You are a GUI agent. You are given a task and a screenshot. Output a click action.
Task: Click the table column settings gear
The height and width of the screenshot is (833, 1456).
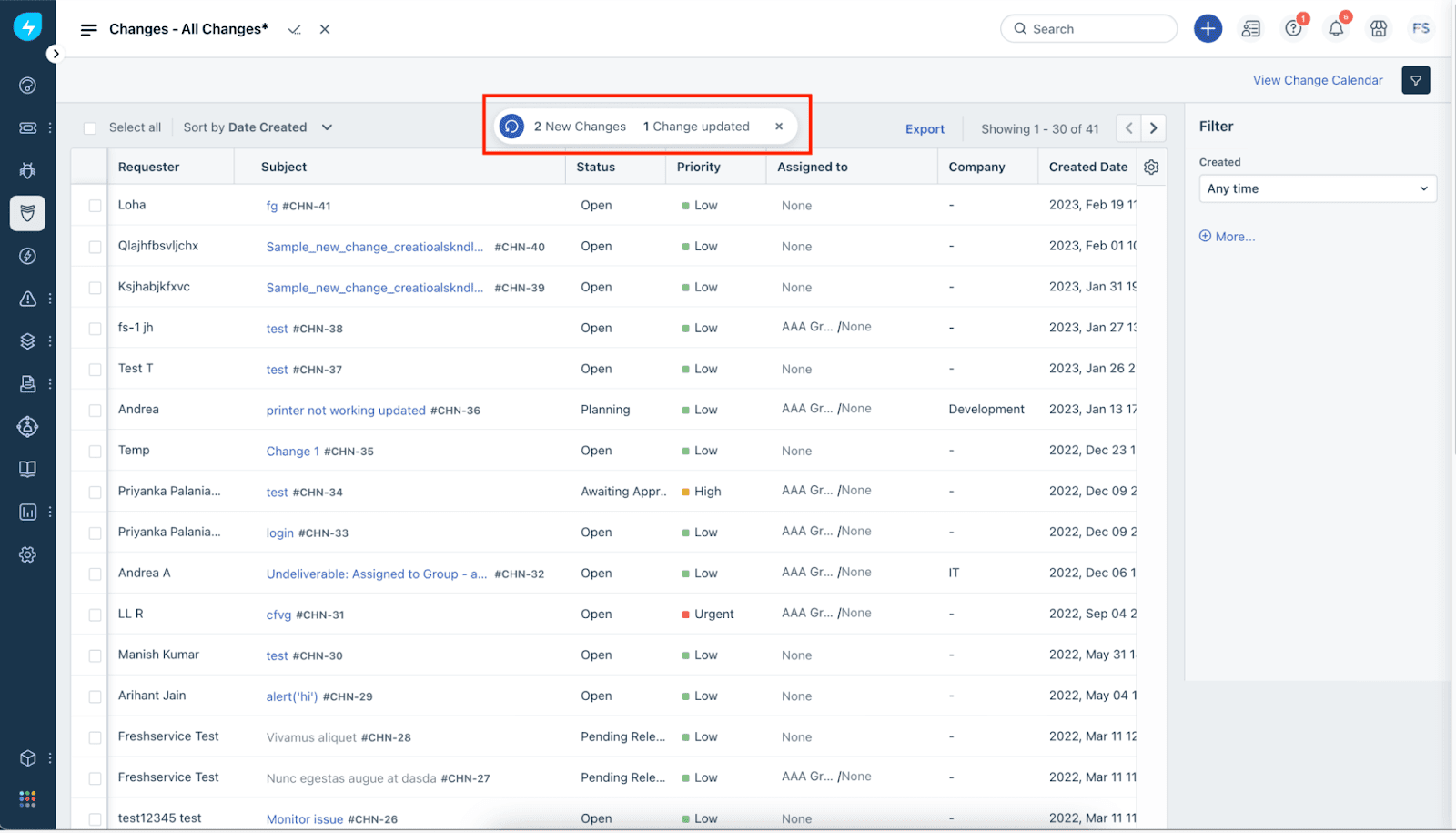(1151, 168)
